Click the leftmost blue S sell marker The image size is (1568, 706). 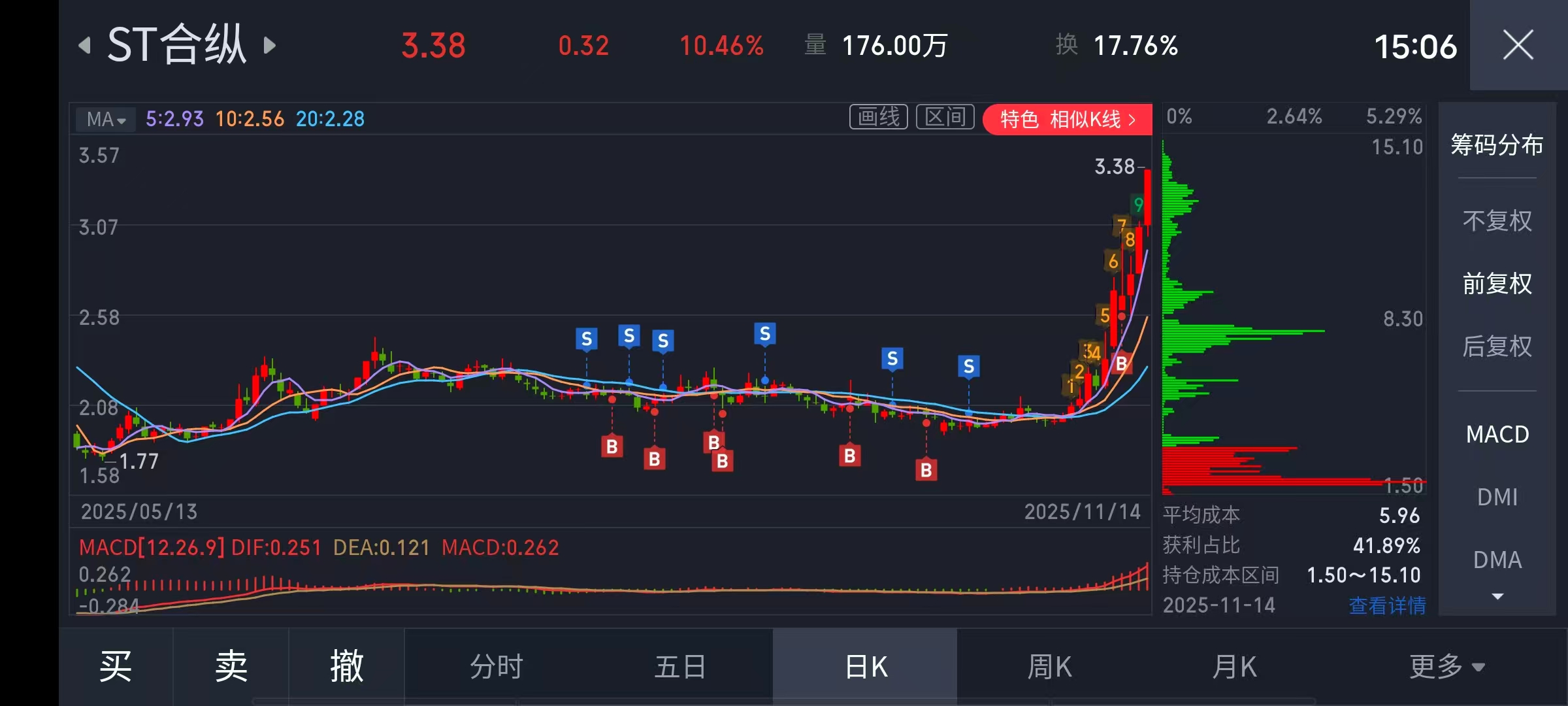coord(586,339)
